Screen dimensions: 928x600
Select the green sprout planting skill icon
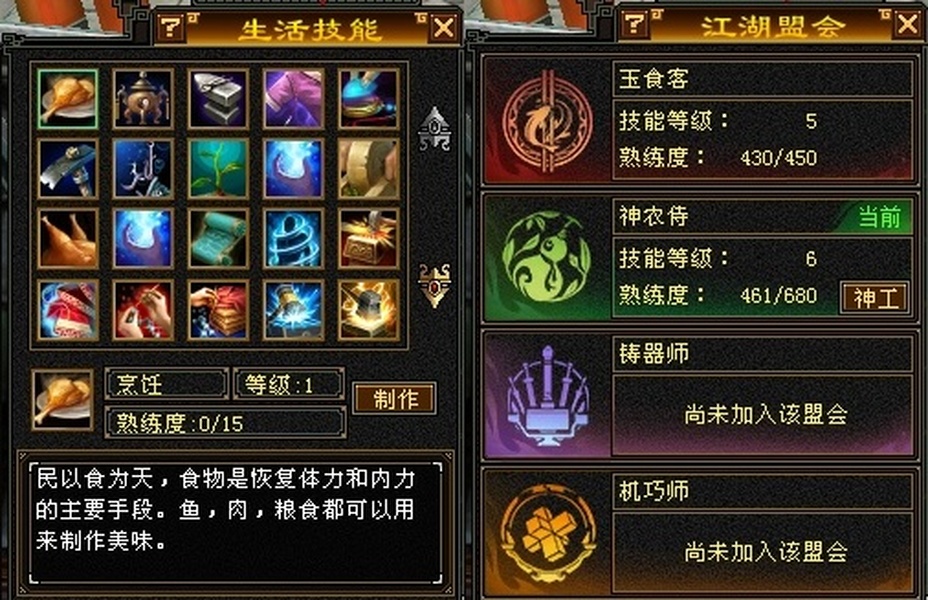point(218,169)
